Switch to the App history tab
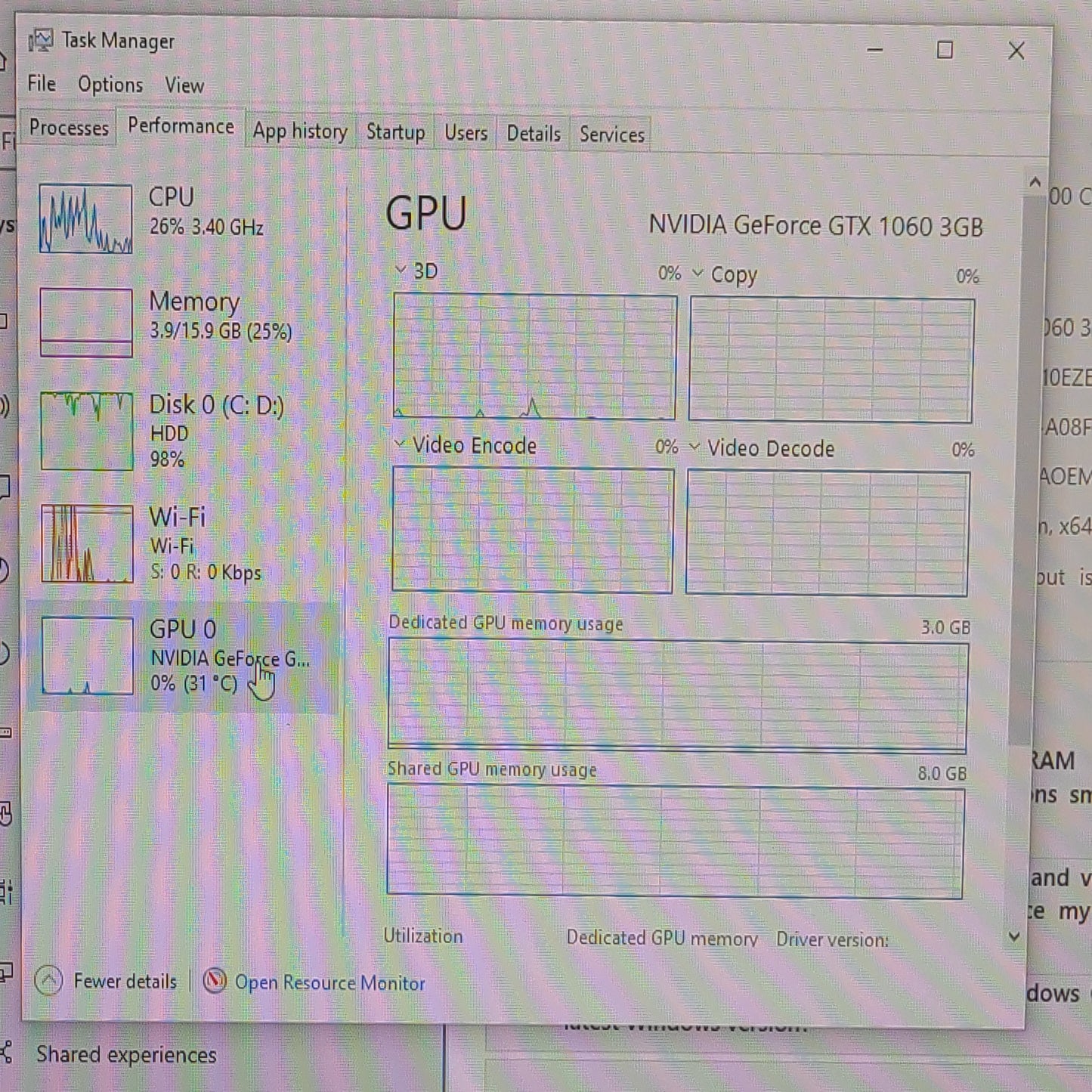Image resolution: width=1092 pixels, height=1092 pixels. 300,131
